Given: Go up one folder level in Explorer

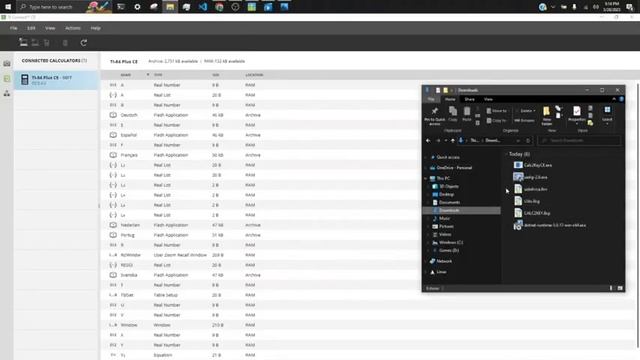Looking at the screenshot, I should point(453,140).
